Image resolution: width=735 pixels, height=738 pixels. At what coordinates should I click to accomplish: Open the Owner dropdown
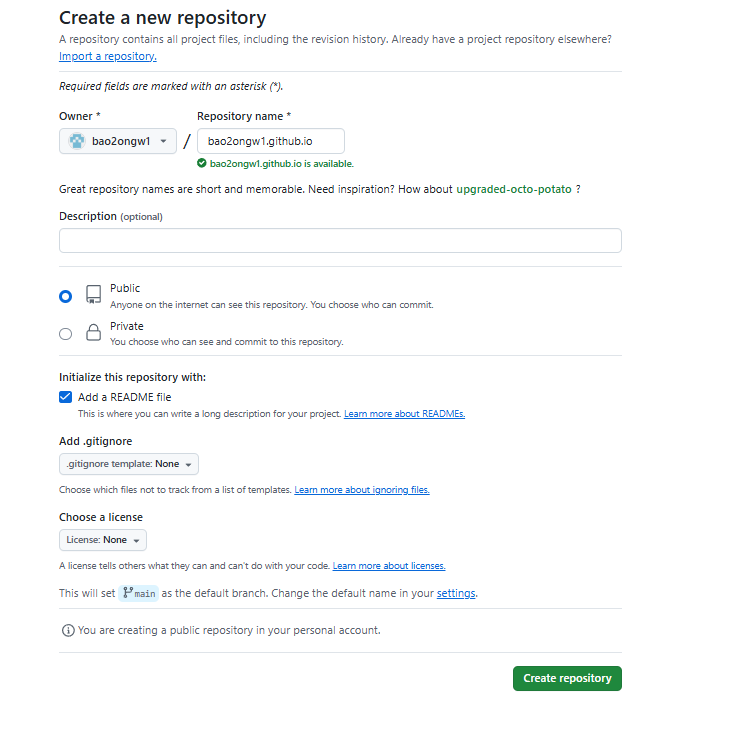tap(118, 141)
